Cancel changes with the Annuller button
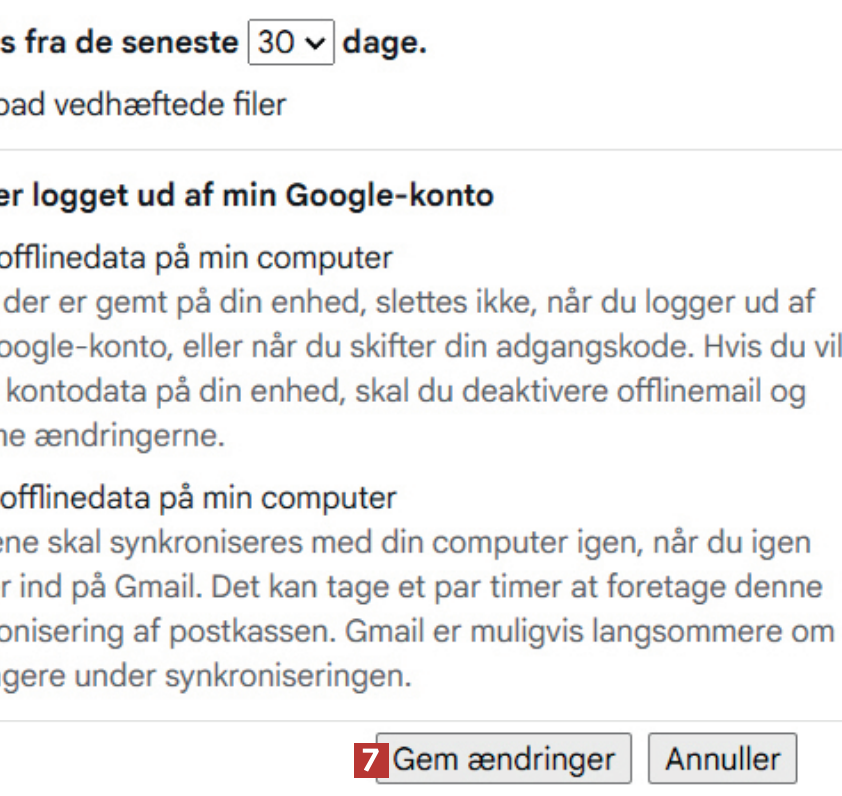Image resolution: width=842 pixels, height=796 pixels. tap(722, 760)
